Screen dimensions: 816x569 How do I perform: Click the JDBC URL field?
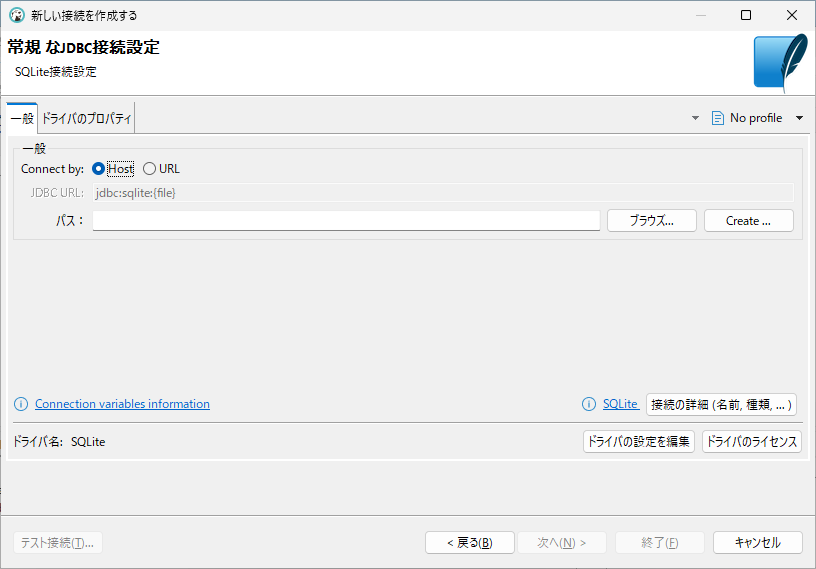pos(443,193)
